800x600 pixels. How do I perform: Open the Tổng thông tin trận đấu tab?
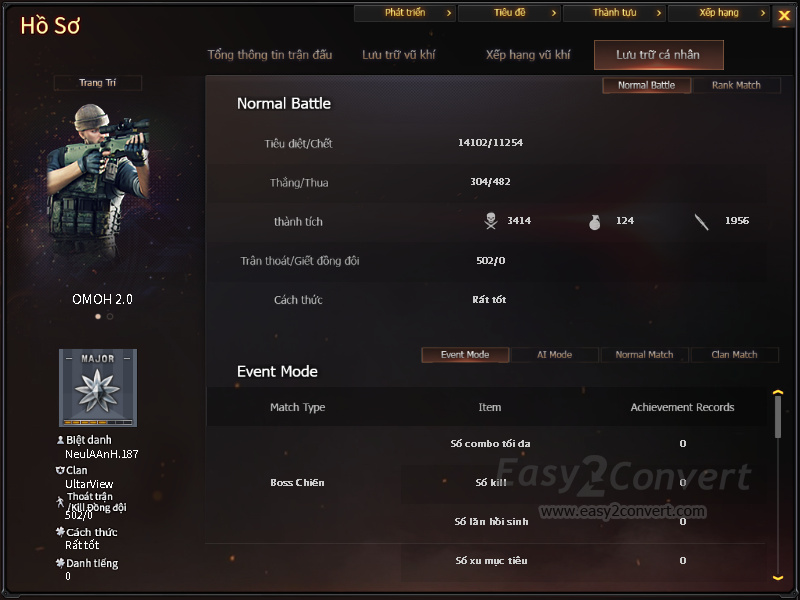coord(269,55)
